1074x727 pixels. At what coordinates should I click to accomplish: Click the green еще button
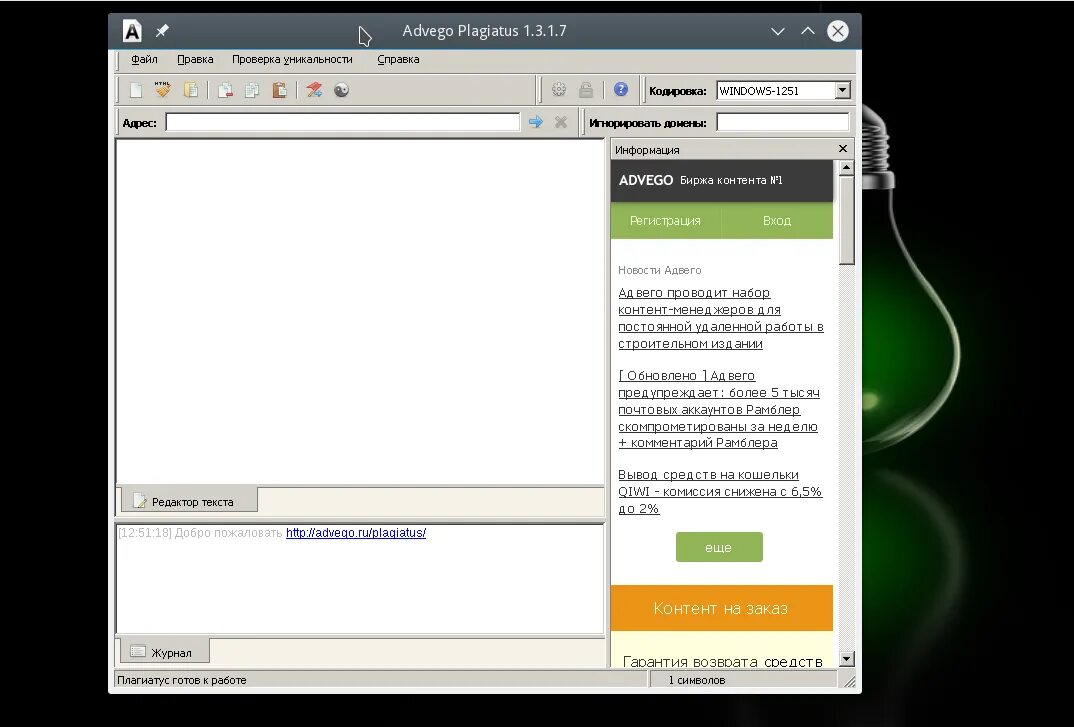click(719, 547)
